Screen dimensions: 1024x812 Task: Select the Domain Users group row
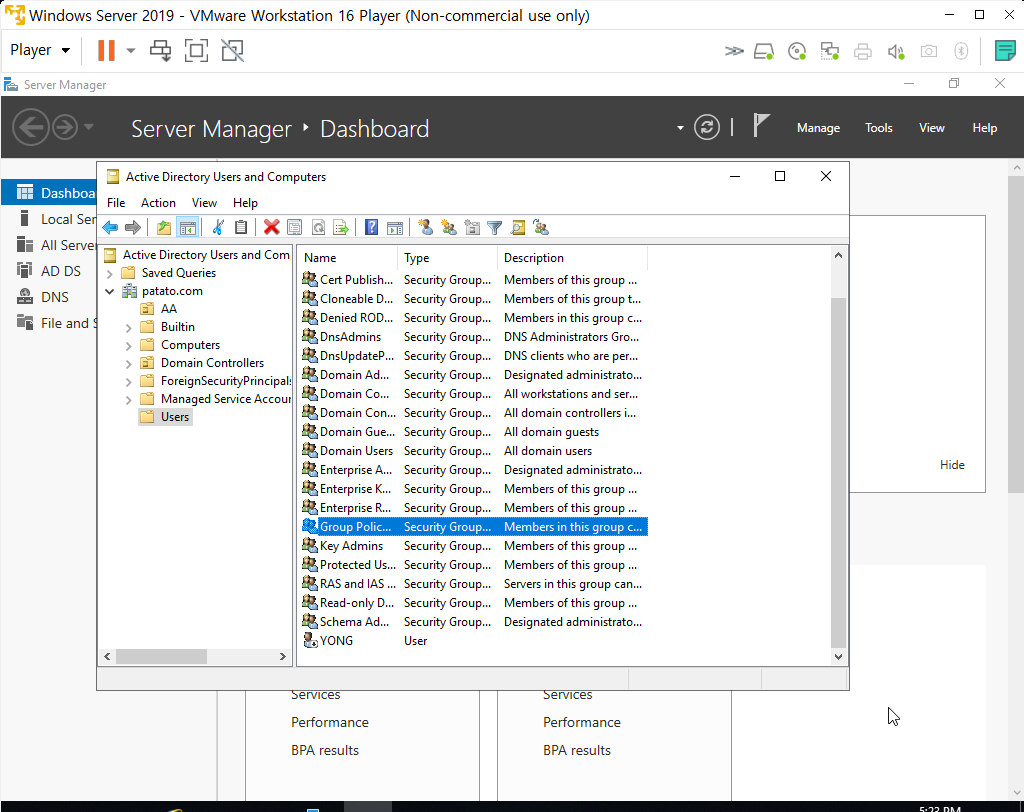[474, 451]
